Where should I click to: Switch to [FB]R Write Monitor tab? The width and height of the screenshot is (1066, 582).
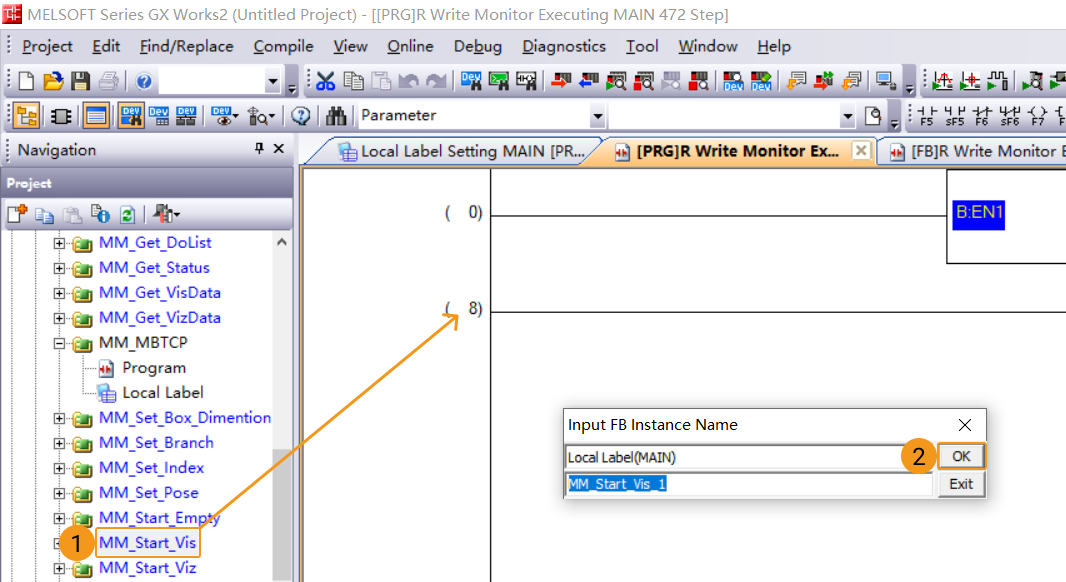tap(979, 151)
